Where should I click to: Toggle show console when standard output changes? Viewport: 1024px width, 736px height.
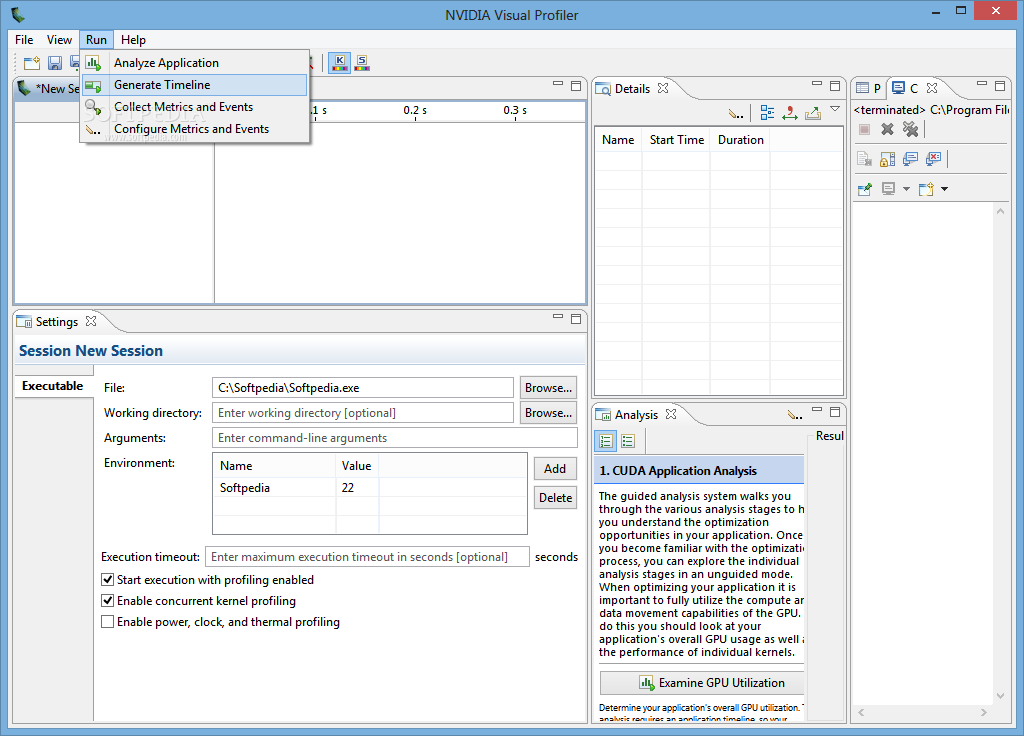coord(910,159)
